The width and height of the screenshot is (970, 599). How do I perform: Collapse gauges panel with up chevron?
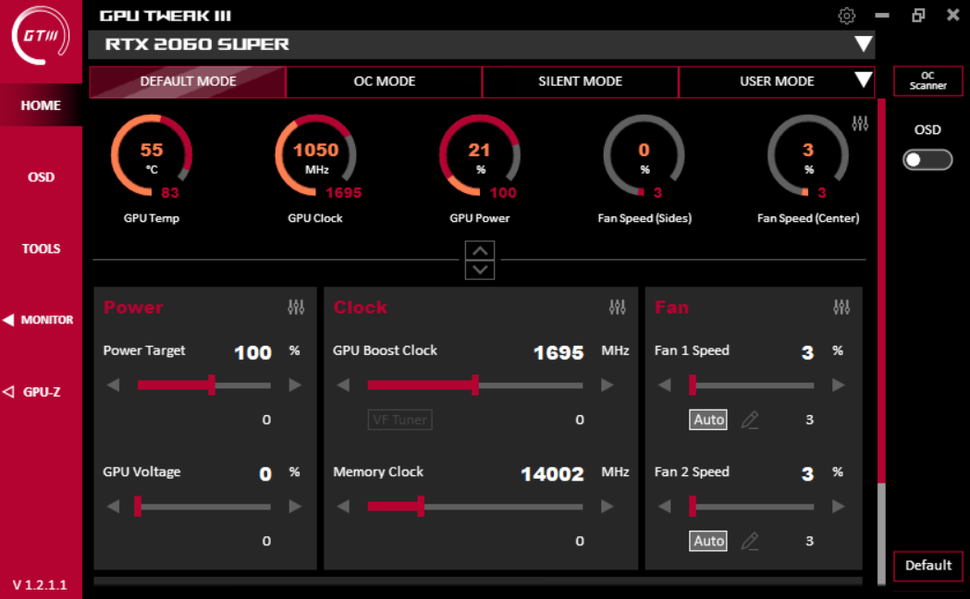[x=480, y=251]
